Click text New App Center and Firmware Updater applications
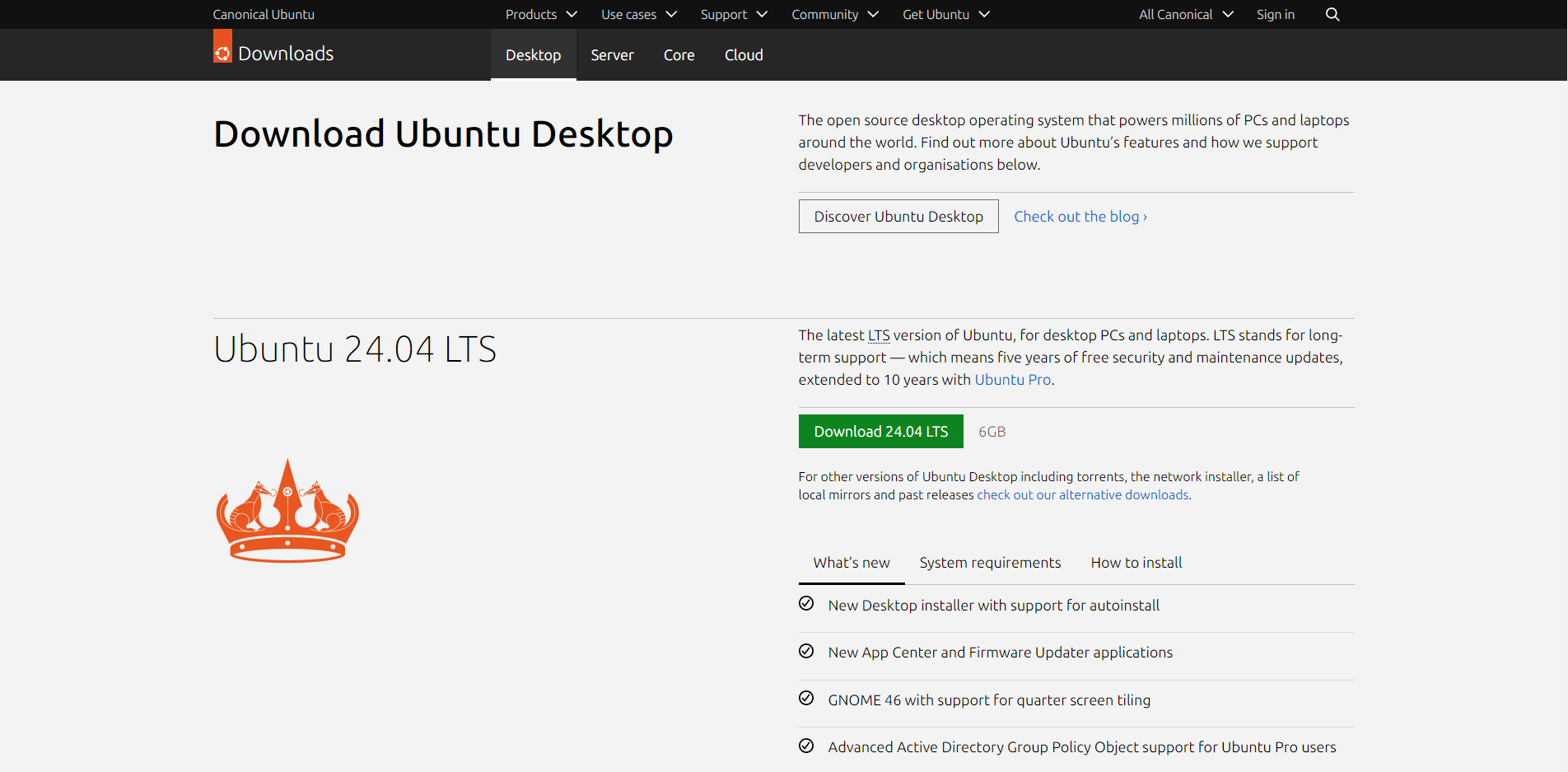Image resolution: width=1568 pixels, height=772 pixels. (1001, 653)
